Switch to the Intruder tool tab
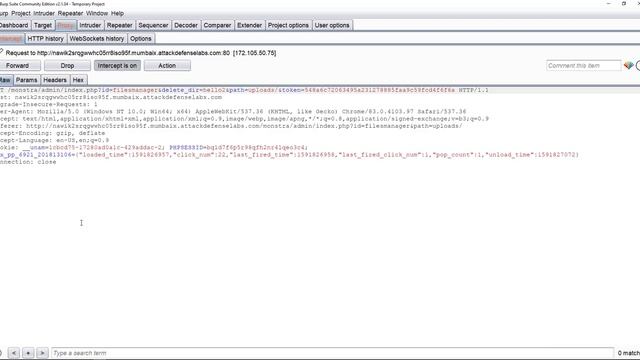The image size is (640, 360). point(90,25)
